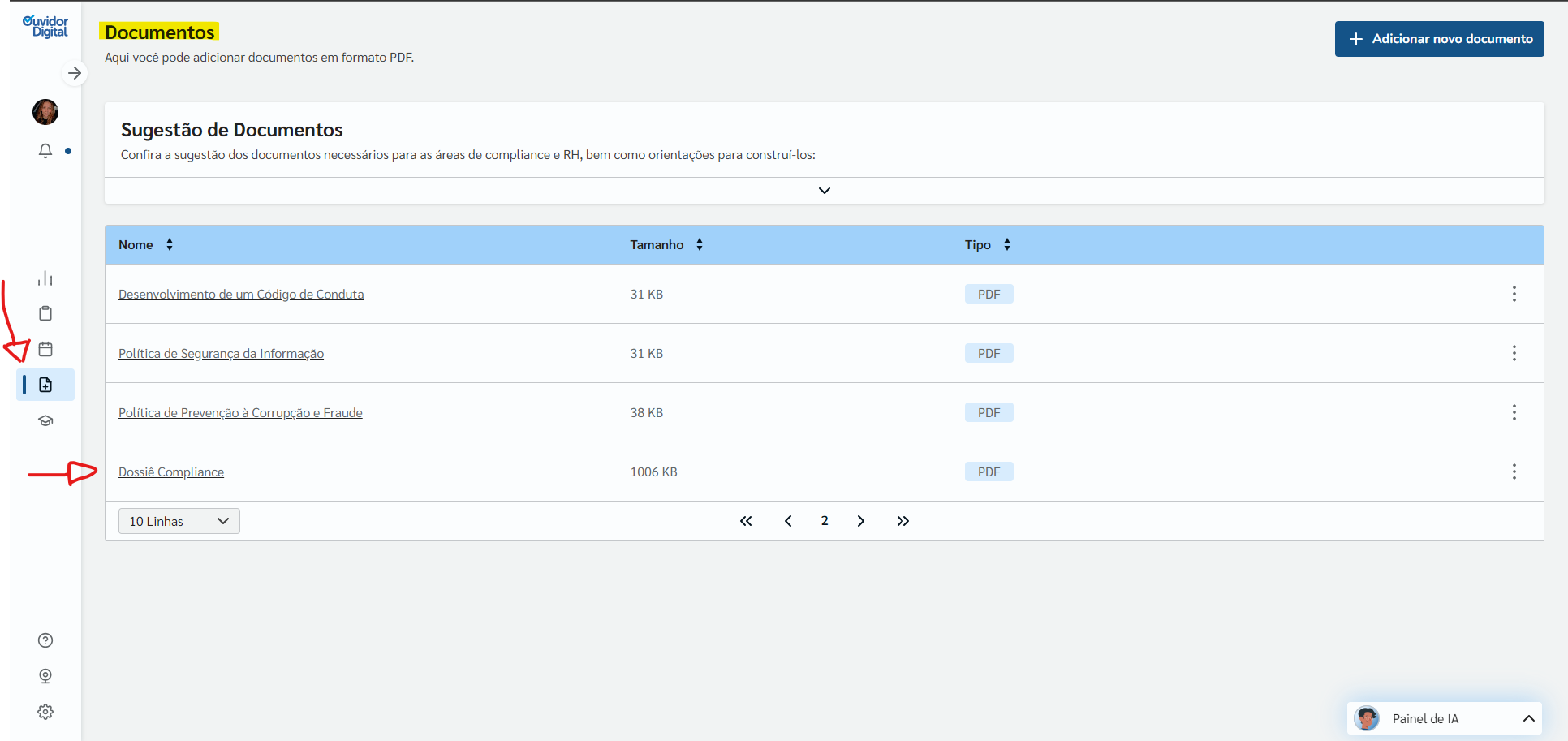Click PDF tag in Prevenção à Corrupção row
Image resolution: width=1568 pixels, height=741 pixels.
tap(989, 412)
